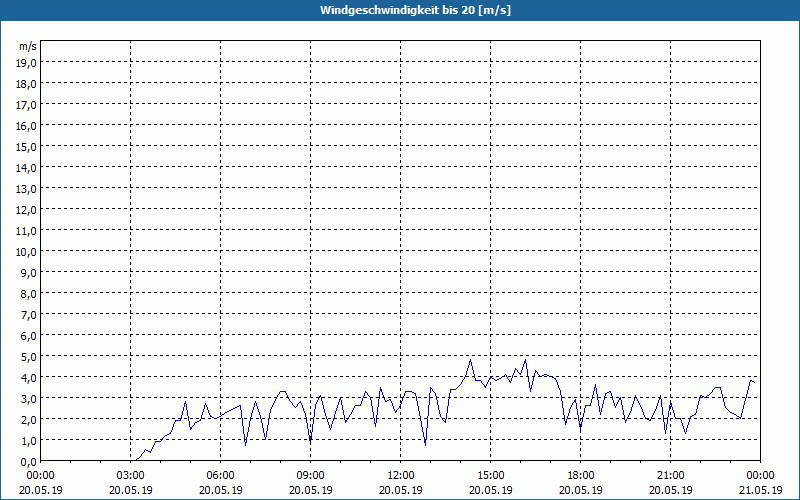800x500 pixels.
Task: Click the 7,0 y-axis label
Action: 30,315
